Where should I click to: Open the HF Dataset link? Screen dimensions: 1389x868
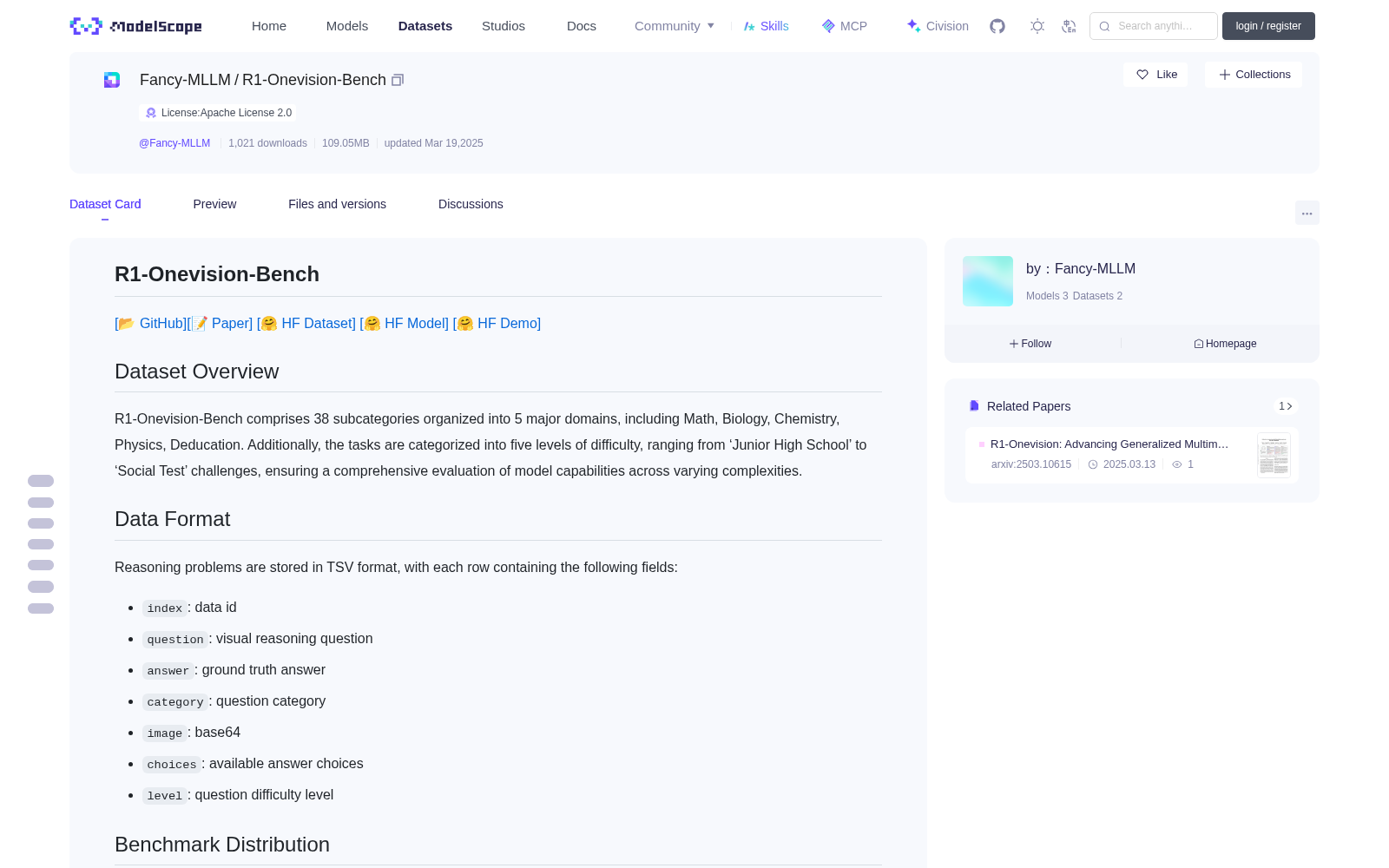[306, 323]
